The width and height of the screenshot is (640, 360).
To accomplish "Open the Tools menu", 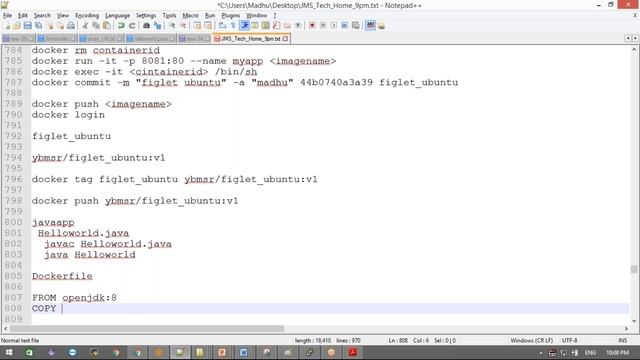I will point(169,16).
